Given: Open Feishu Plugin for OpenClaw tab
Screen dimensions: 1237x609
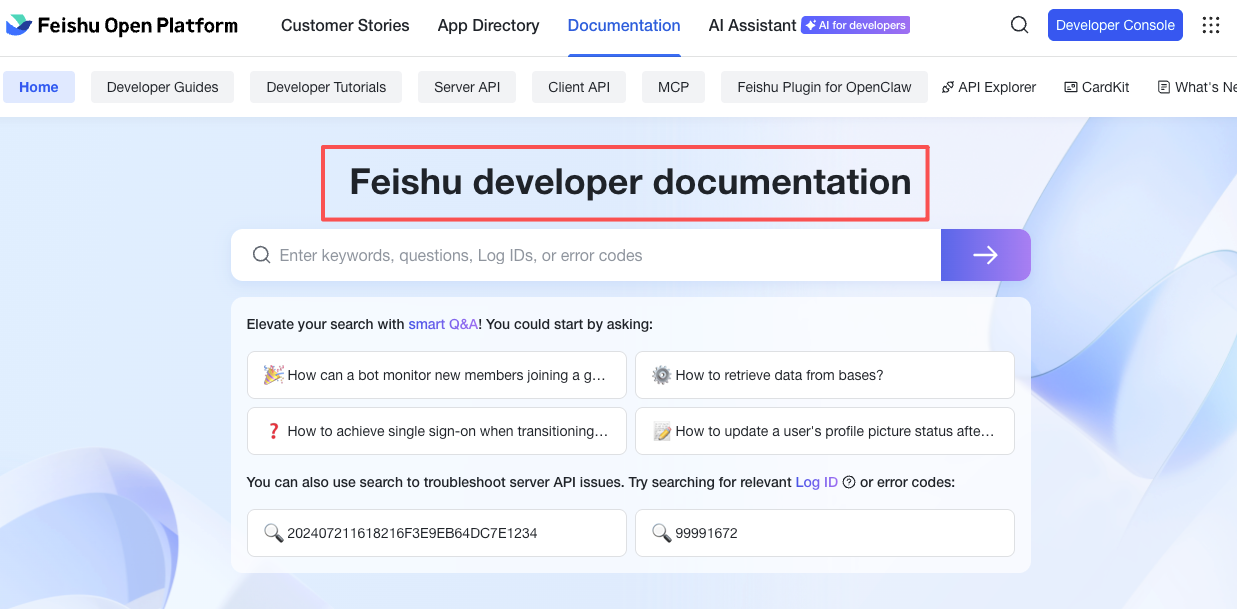Looking at the screenshot, I should [x=824, y=87].
